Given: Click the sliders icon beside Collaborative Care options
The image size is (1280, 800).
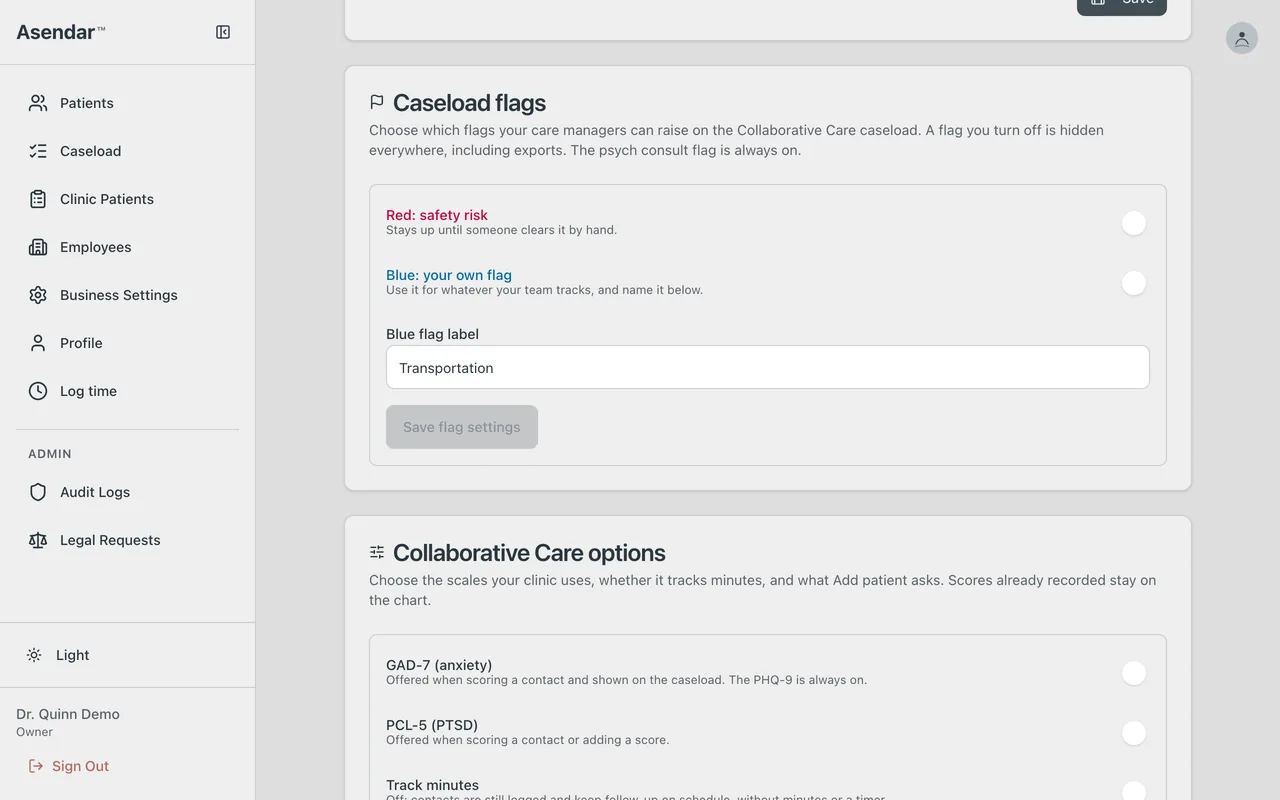Looking at the screenshot, I should (377, 553).
